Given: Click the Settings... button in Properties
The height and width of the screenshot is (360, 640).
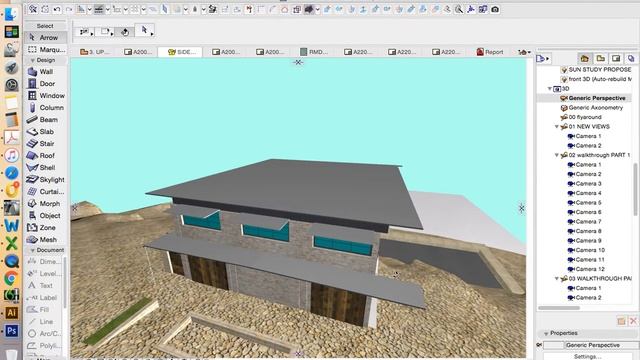Looking at the screenshot, I should (x=587, y=357).
